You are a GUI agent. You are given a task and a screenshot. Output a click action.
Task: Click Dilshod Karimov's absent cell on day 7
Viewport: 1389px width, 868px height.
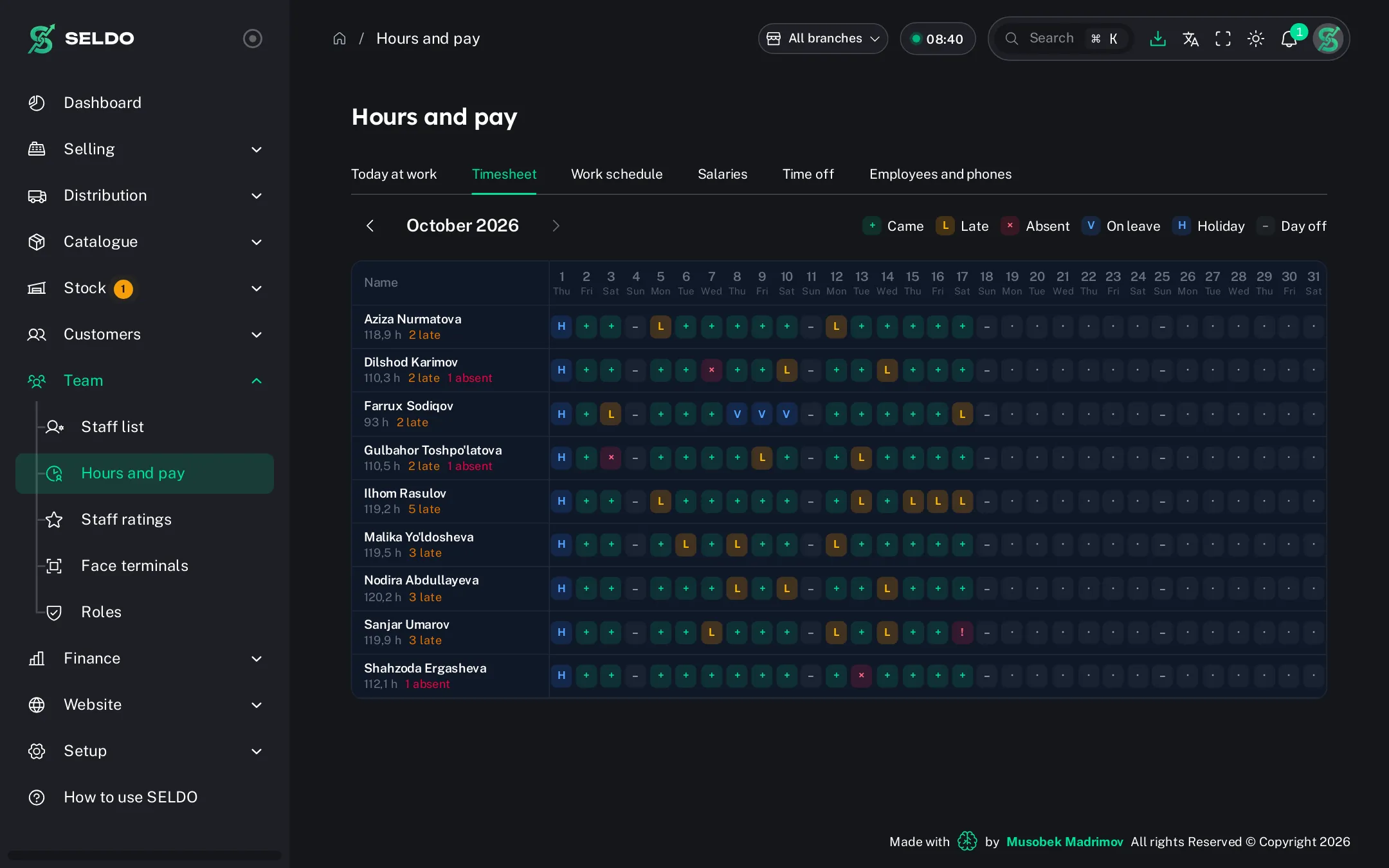coord(711,370)
